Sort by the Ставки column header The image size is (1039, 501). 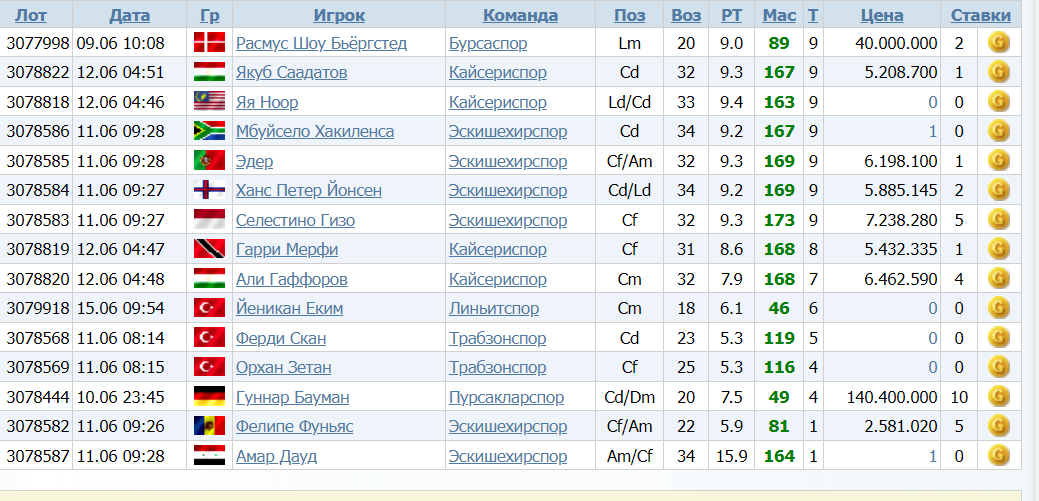tap(980, 15)
